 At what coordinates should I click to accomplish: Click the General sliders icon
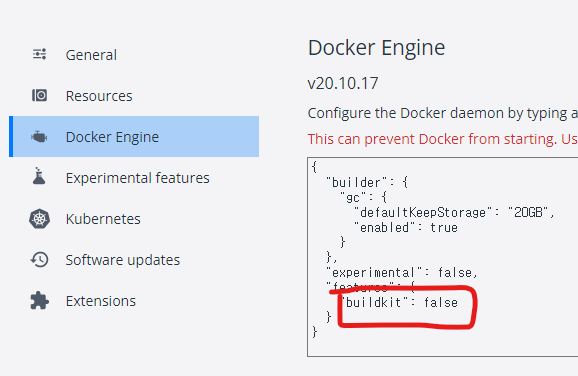click(39, 54)
